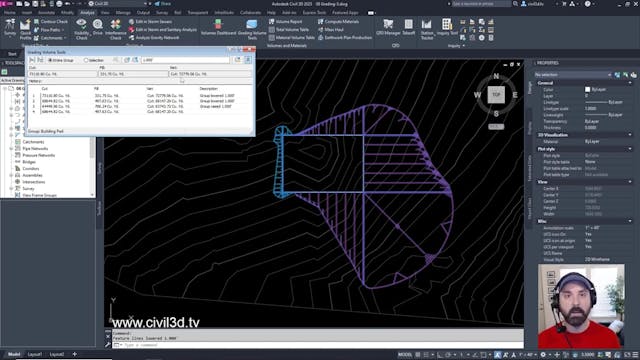
Task: Click the Model tab
Action: (13, 354)
